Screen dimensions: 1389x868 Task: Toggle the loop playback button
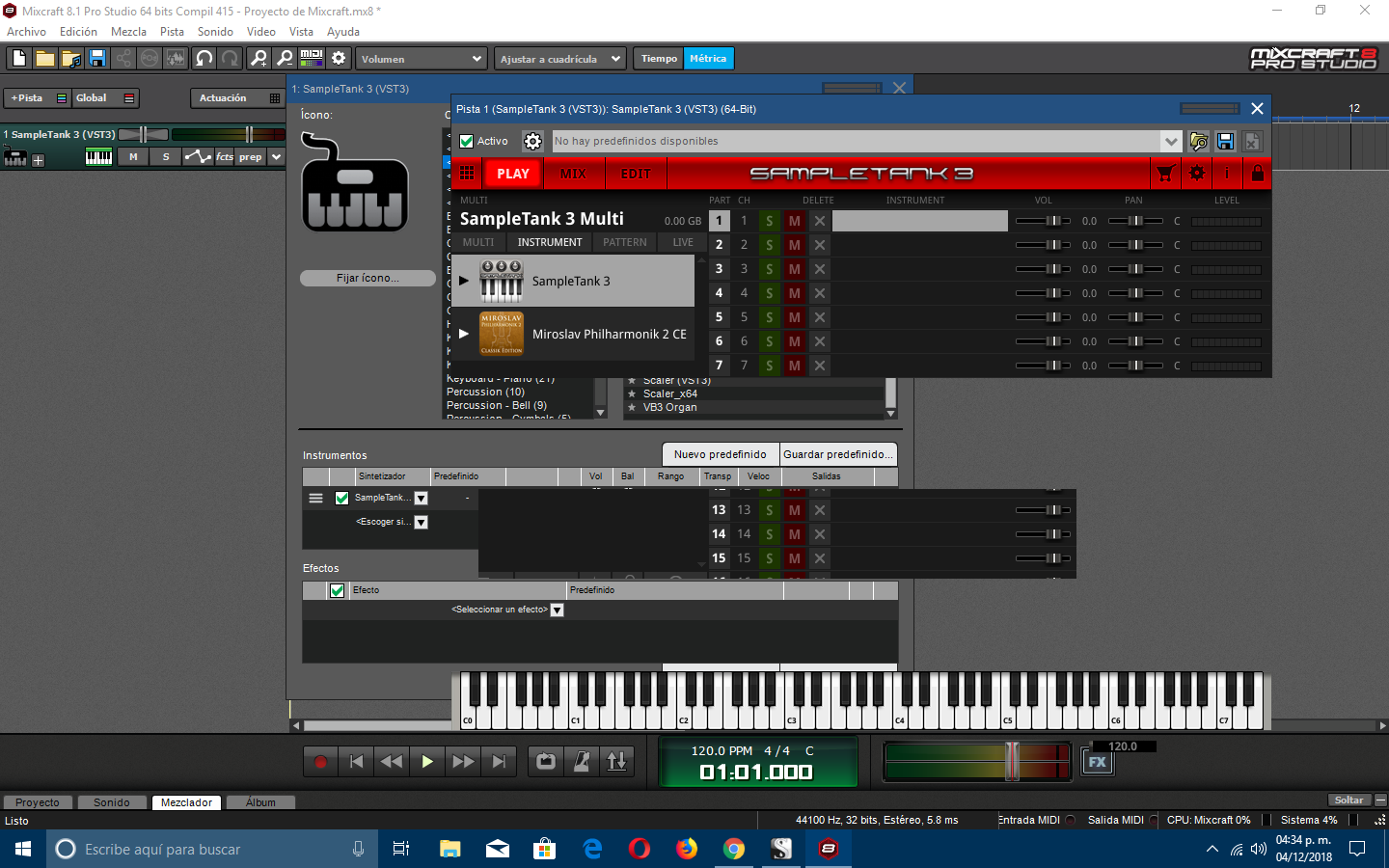point(546,761)
